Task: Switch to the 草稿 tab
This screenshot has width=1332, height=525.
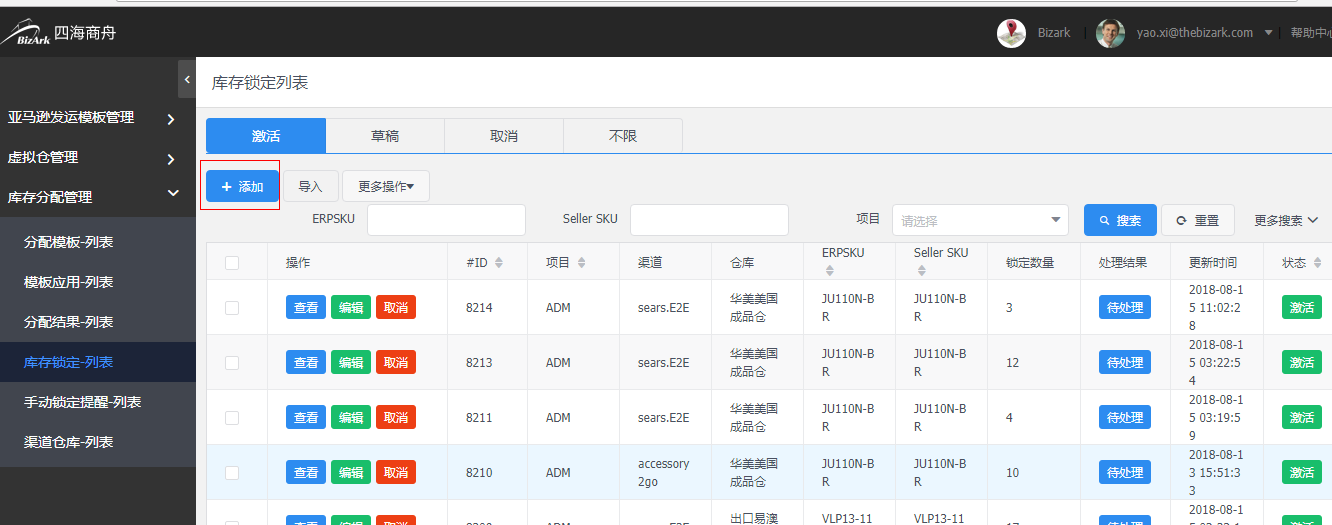Action: pos(385,136)
